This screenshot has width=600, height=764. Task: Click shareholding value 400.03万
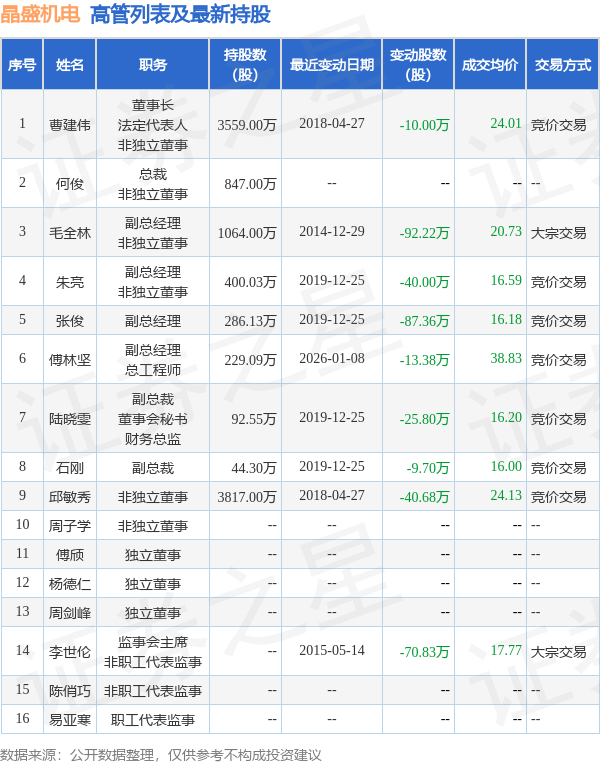coord(250,282)
